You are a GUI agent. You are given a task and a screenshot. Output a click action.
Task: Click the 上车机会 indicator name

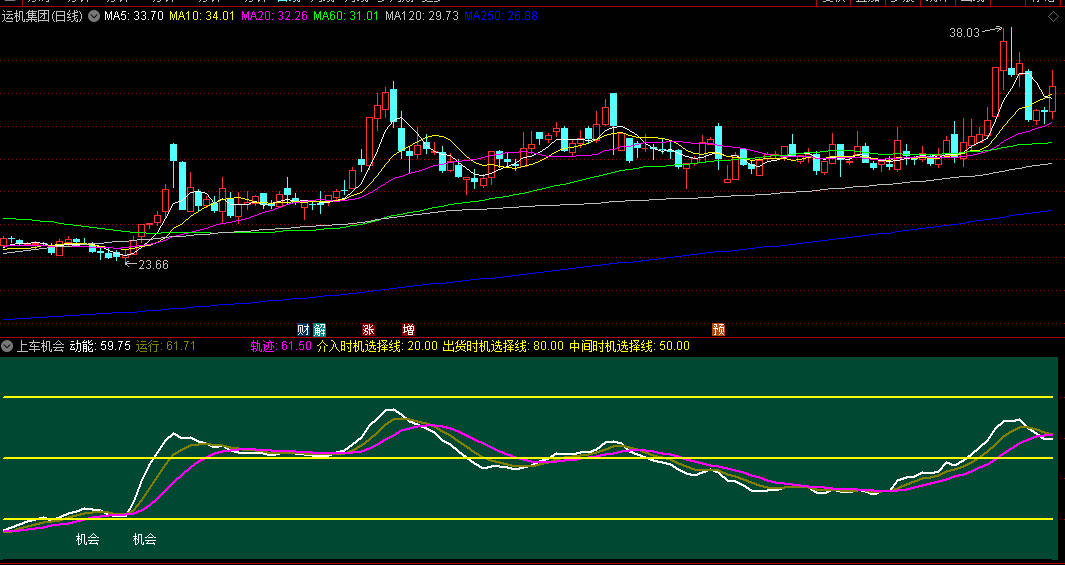40,347
